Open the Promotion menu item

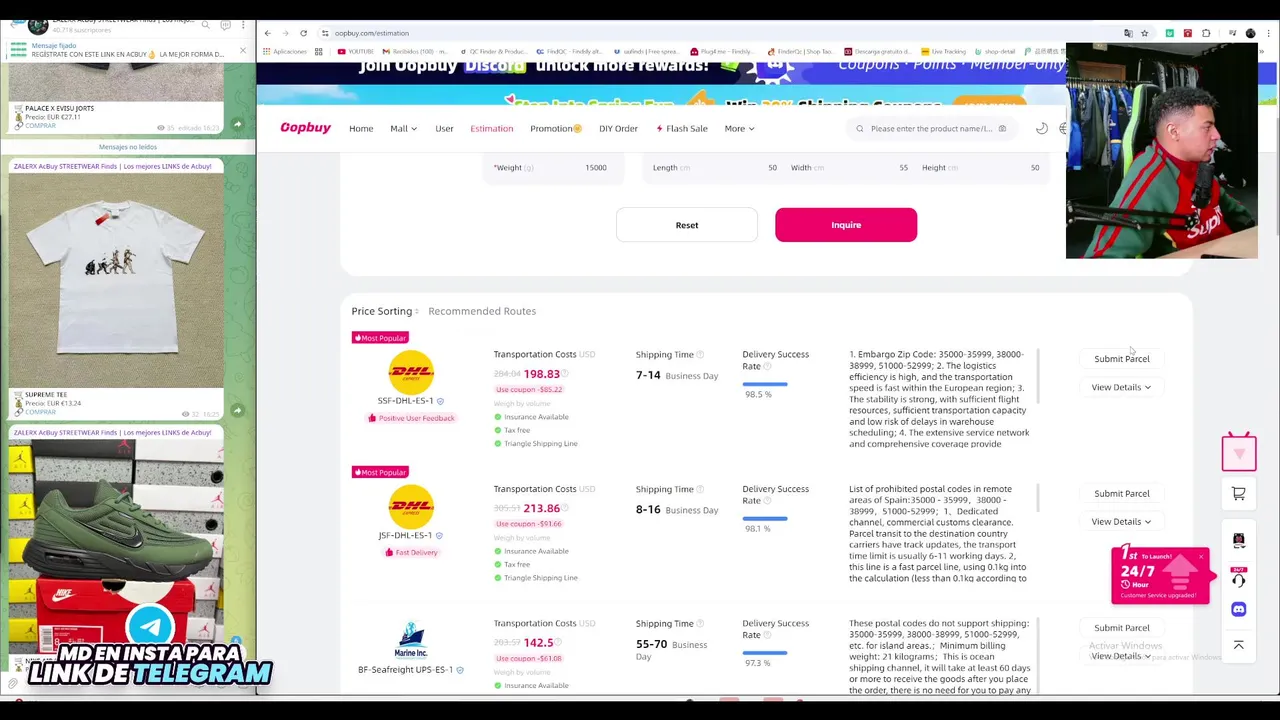pos(555,128)
